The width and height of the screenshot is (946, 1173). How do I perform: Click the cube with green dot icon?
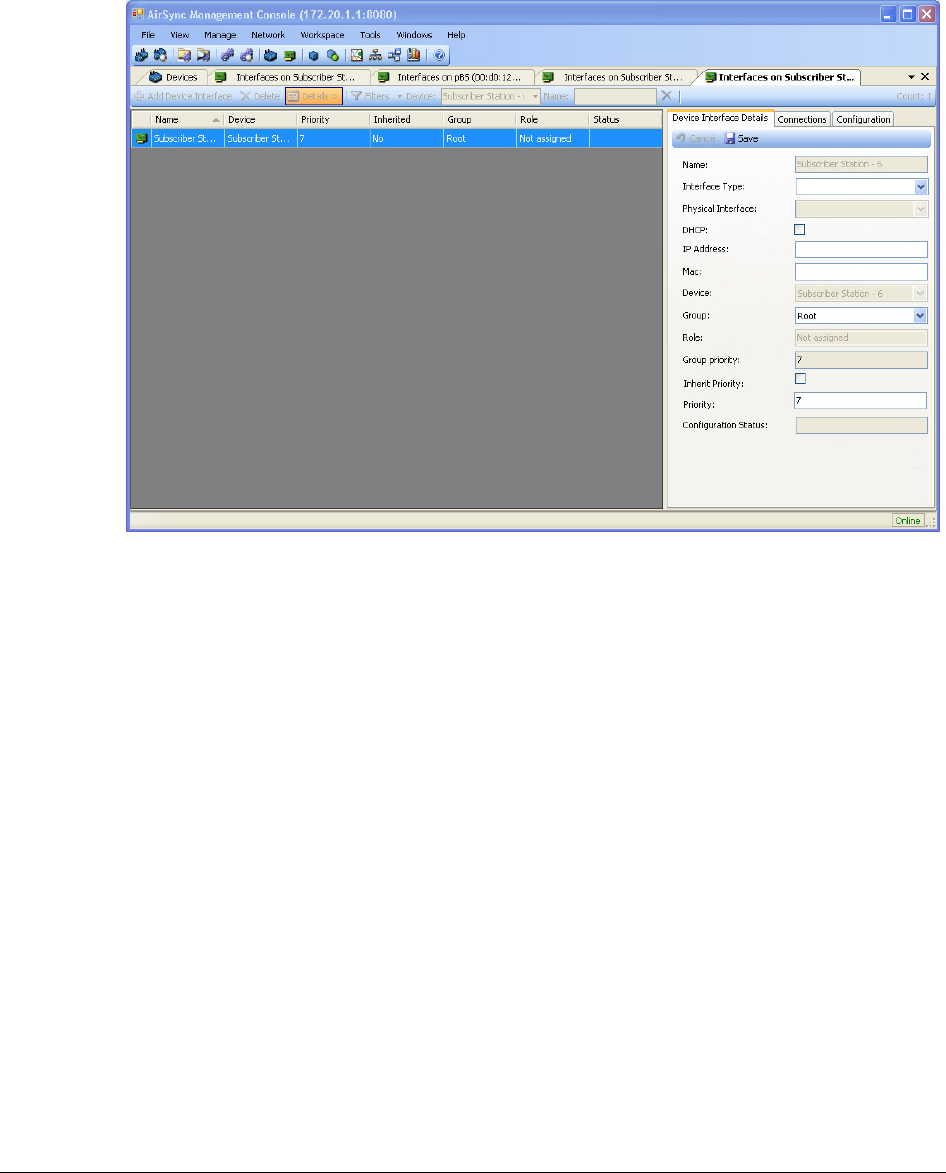(333, 55)
